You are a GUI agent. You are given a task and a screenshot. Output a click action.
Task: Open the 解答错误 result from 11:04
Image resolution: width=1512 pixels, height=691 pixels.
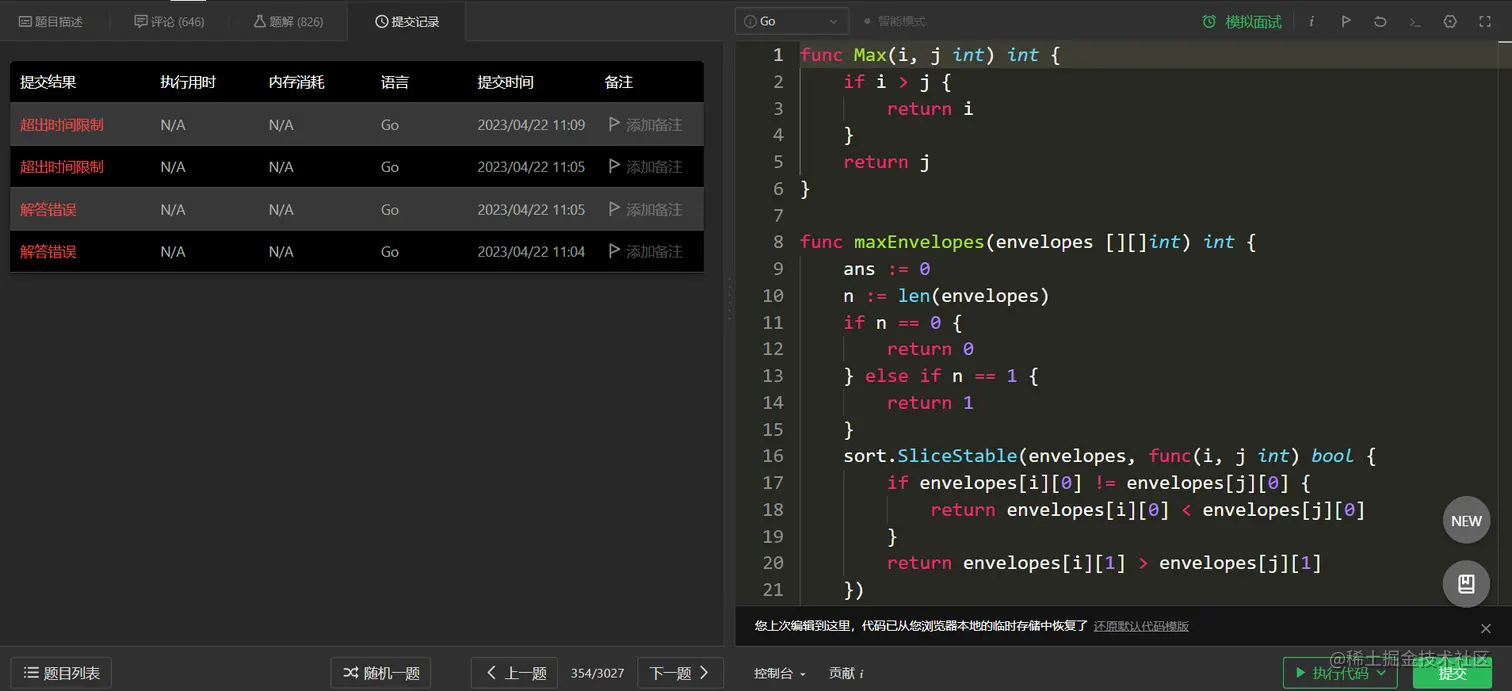point(48,251)
